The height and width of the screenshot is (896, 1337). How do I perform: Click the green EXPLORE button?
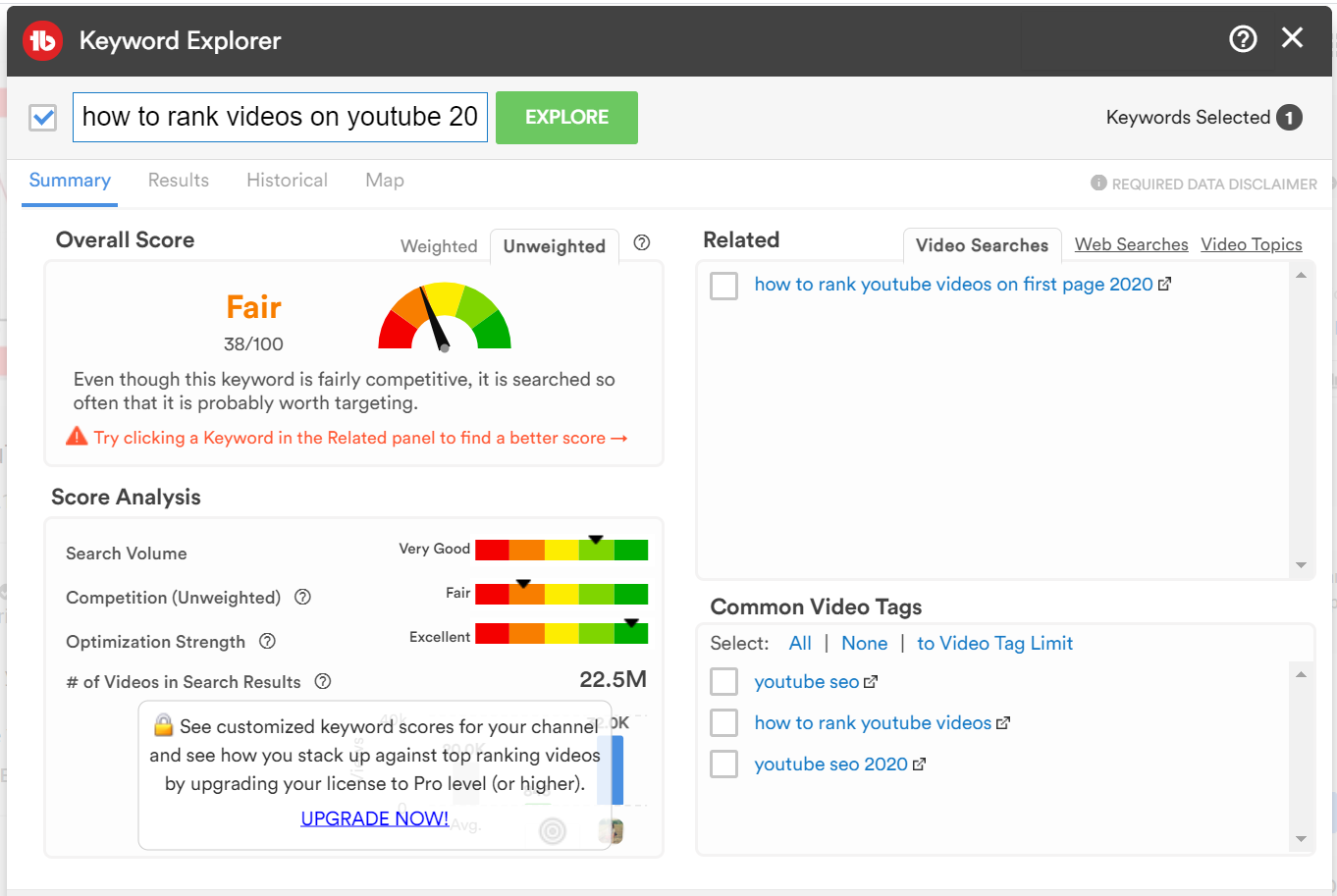[x=566, y=118]
